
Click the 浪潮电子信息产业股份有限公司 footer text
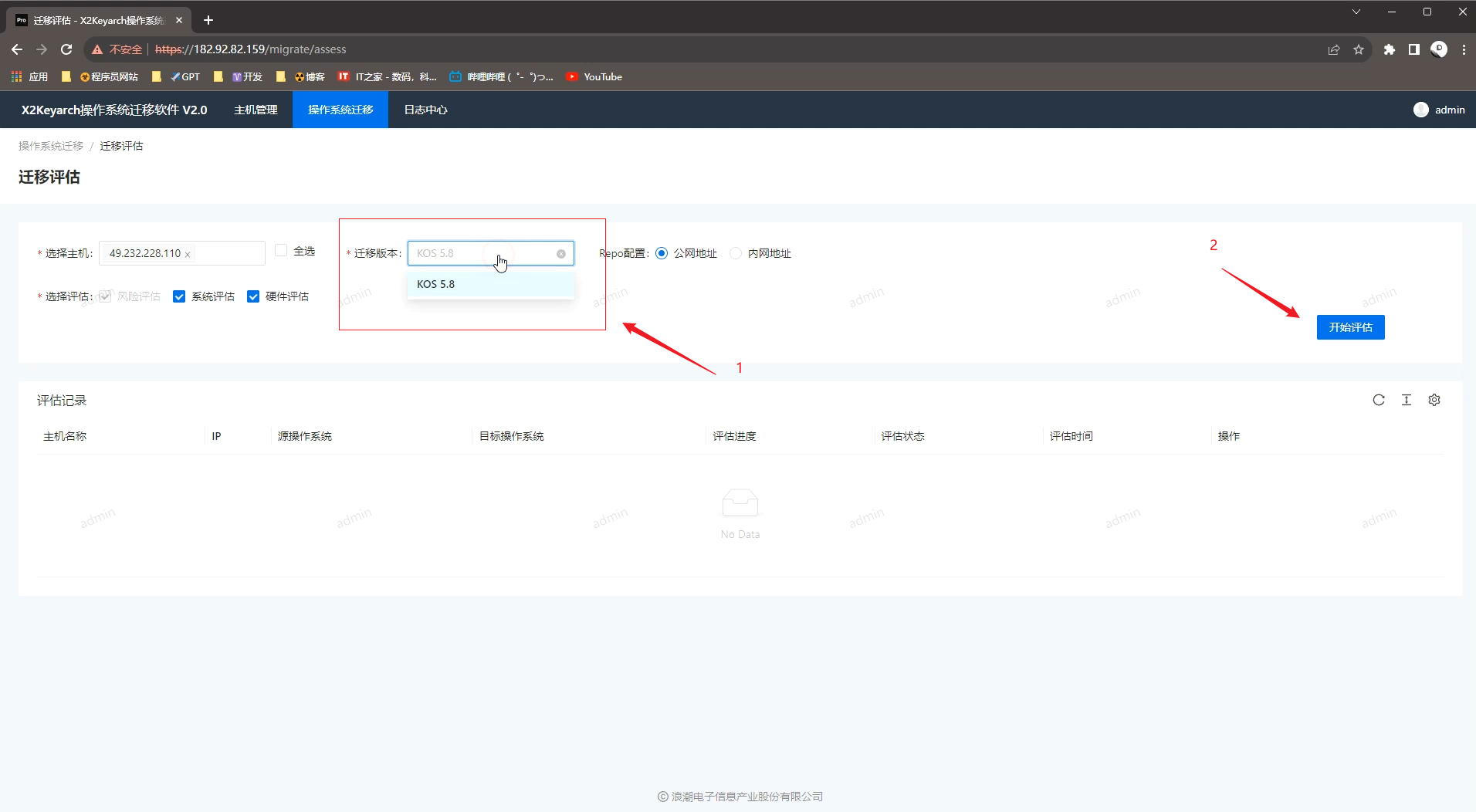click(747, 797)
